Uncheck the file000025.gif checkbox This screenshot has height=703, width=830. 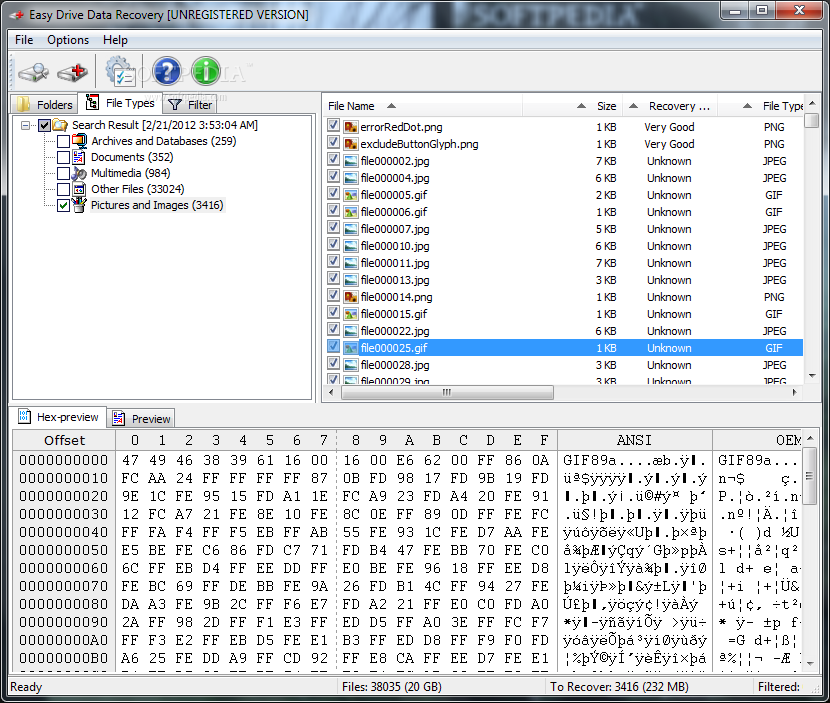pos(333,346)
